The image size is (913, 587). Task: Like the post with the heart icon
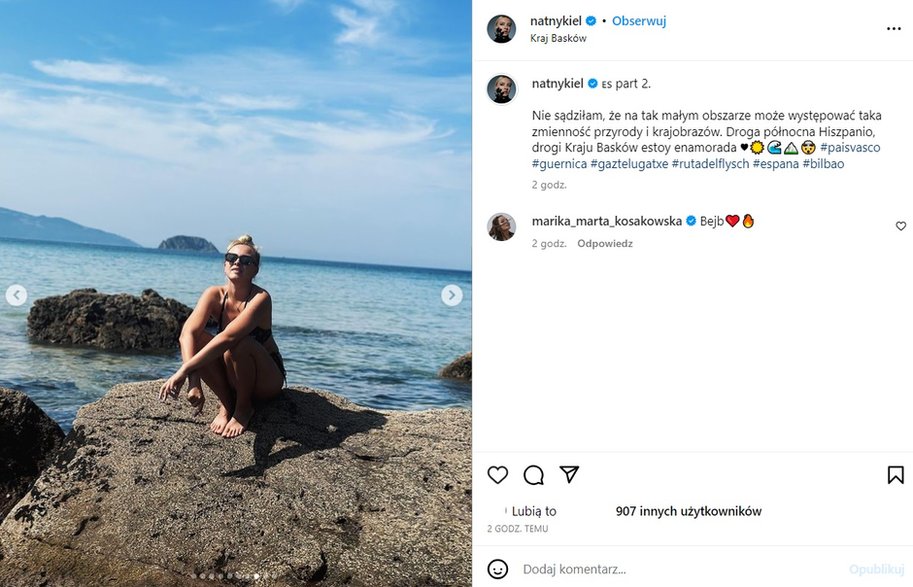(497, 475)
